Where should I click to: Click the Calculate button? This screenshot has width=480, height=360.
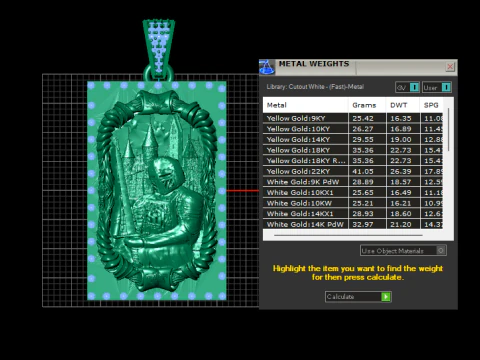[358, 296]
